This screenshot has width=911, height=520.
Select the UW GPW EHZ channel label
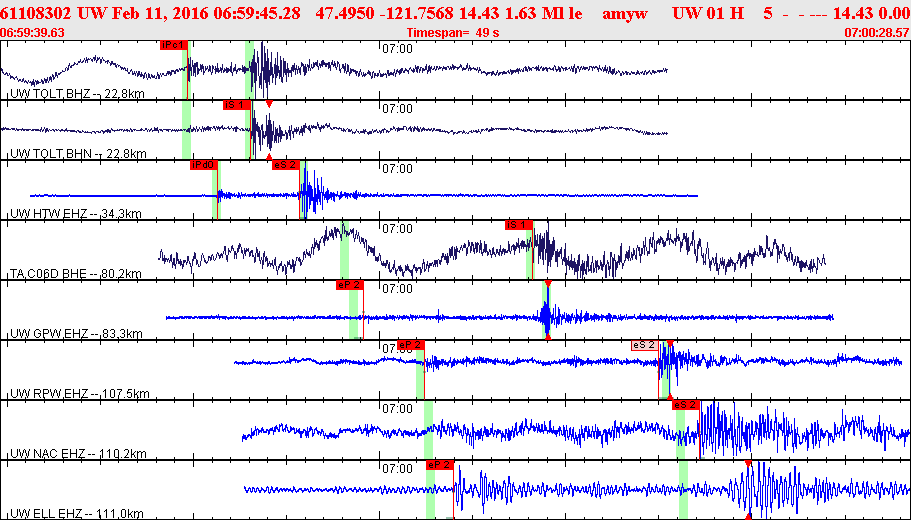tap(76, 334)
